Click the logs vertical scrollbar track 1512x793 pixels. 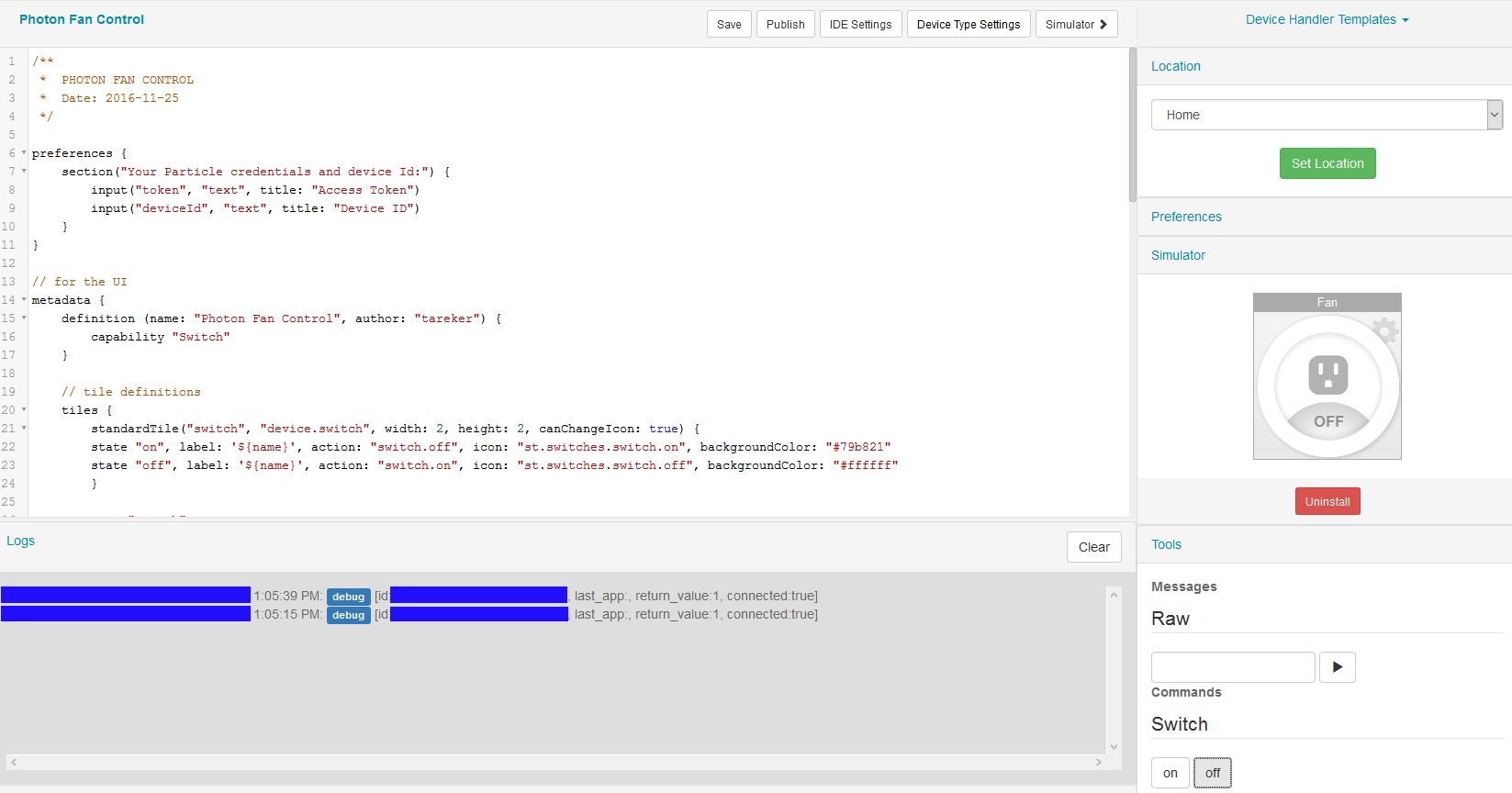(x=1114, y=670)
